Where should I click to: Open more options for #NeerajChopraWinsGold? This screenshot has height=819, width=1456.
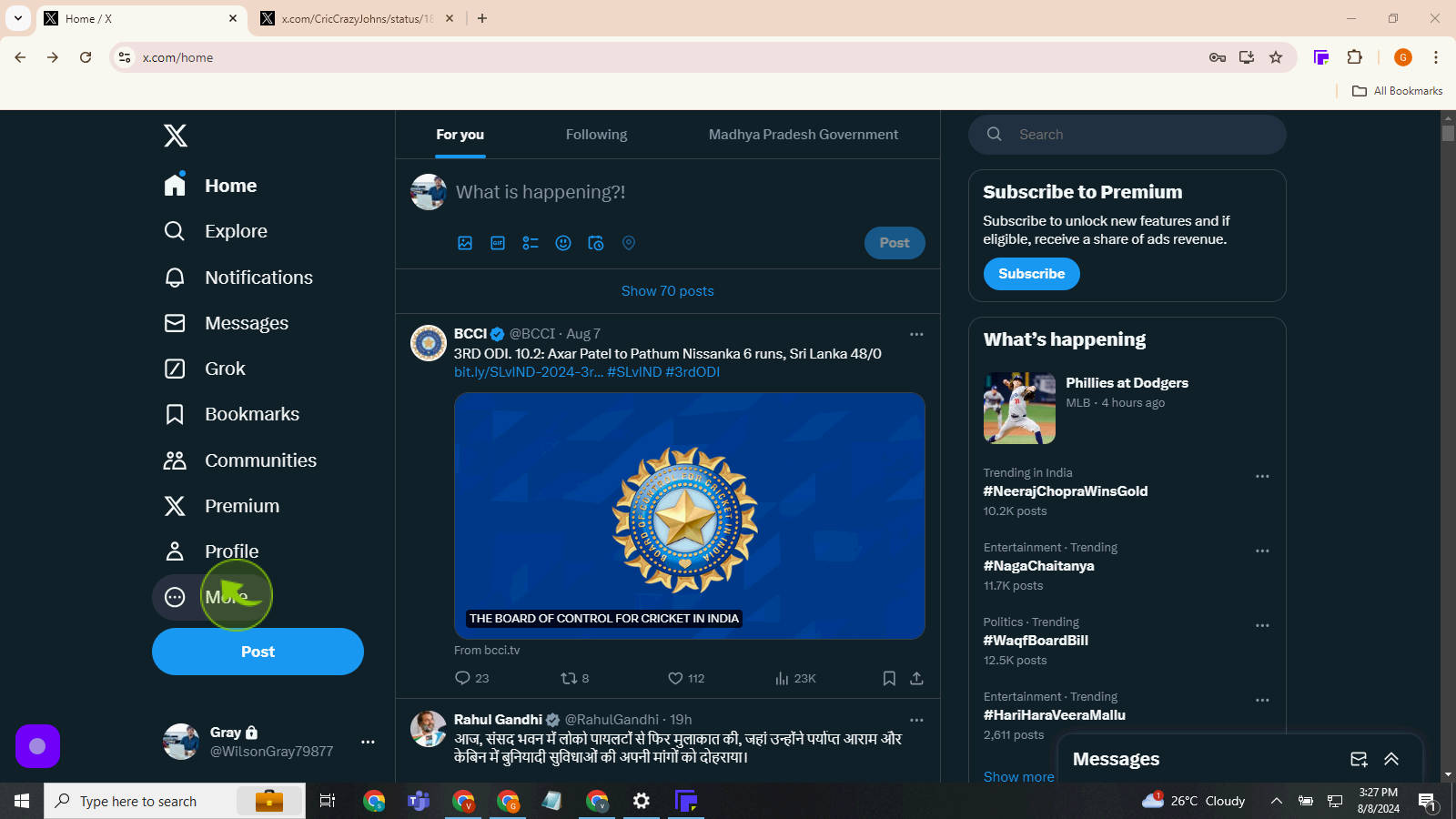[1262, 477]
